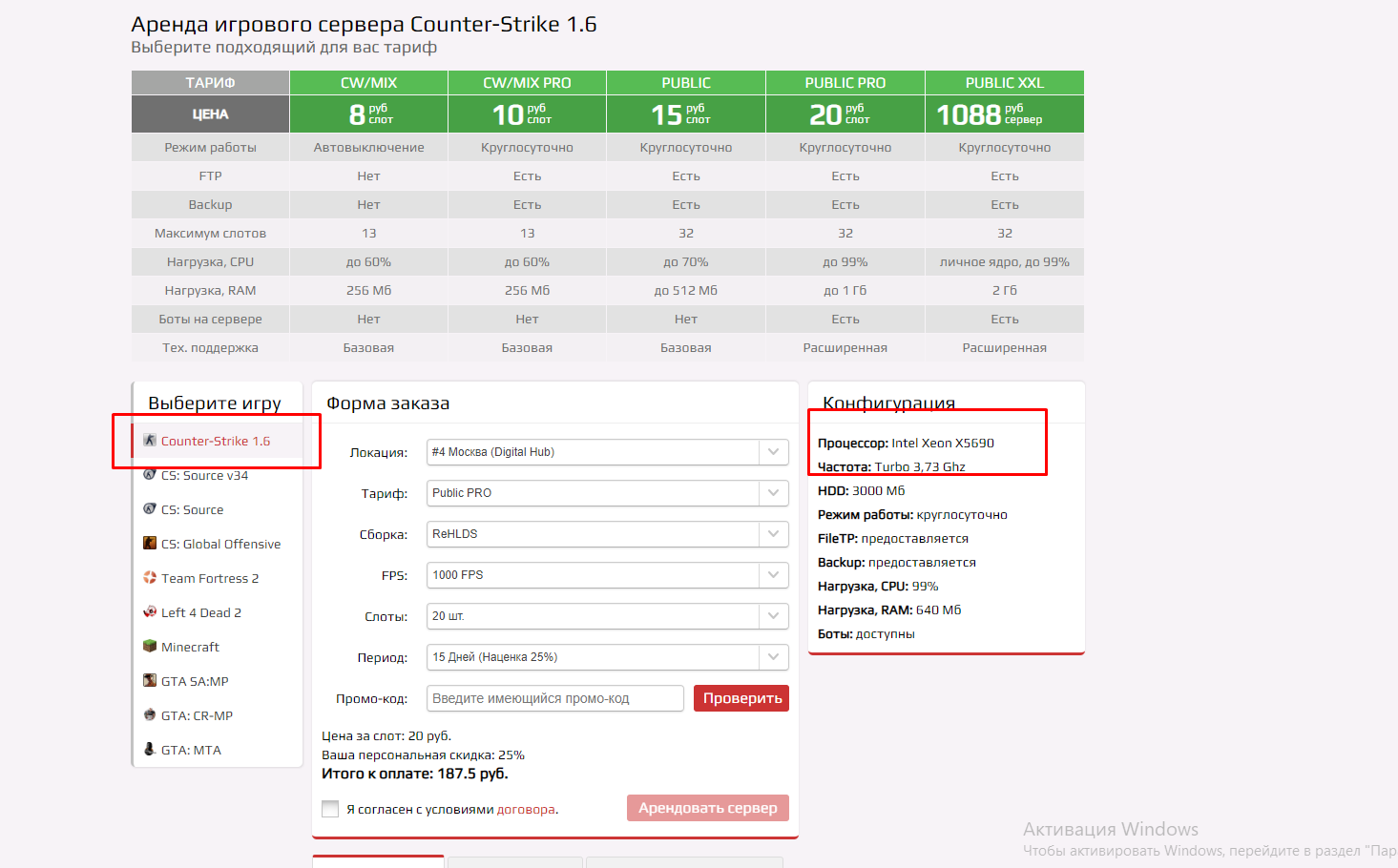Click the GTA: MTA icon

pos(150,749)
